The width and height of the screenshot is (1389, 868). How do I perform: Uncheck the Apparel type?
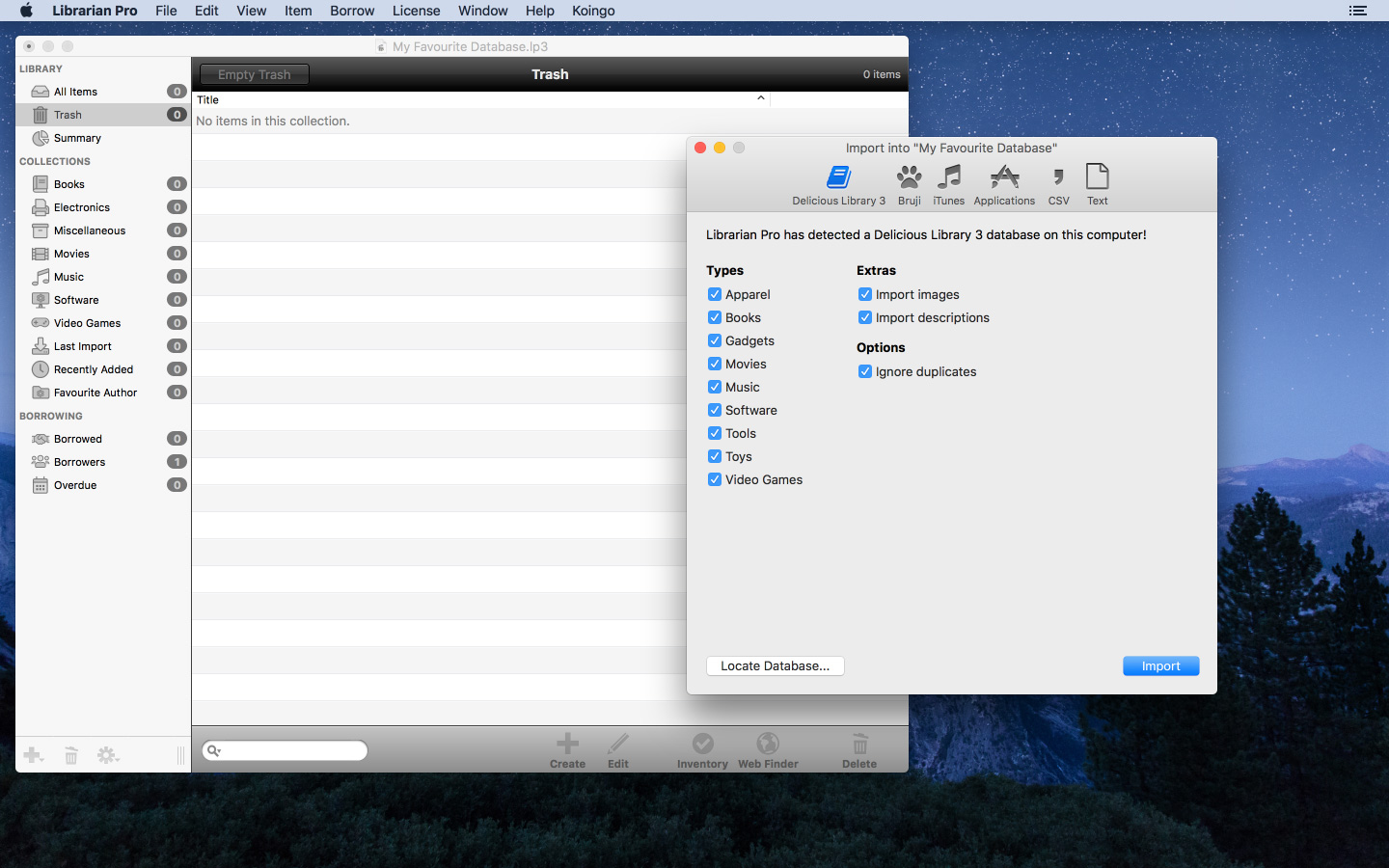[x=715, y=294]
